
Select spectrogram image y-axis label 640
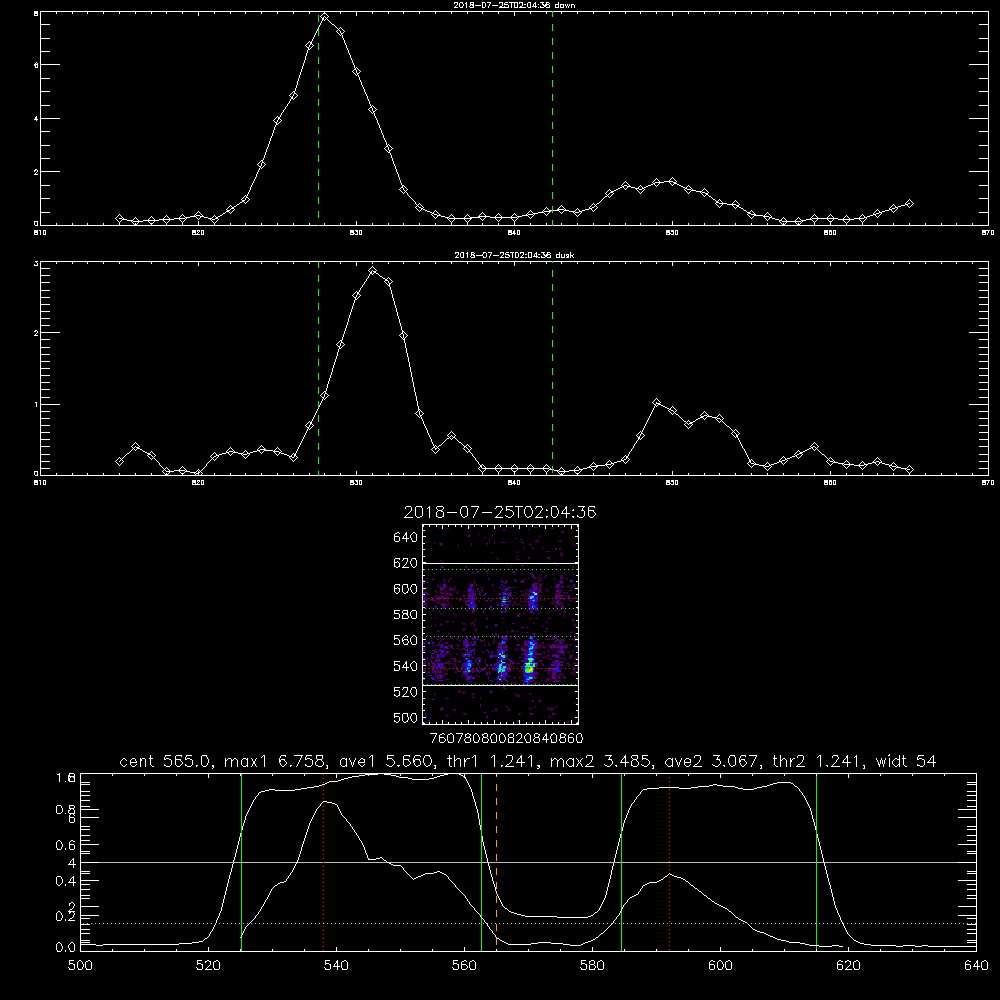[x=406, y=538]
